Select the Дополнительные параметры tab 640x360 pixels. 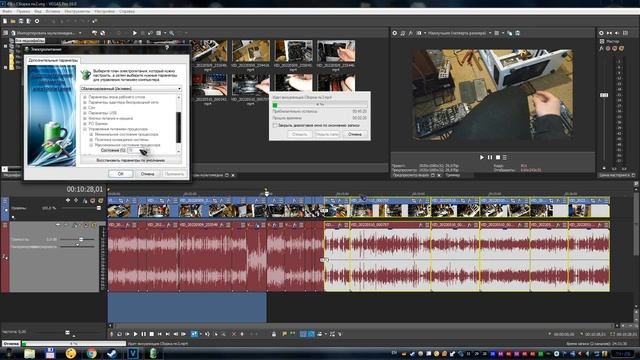[x=53, y=60]
